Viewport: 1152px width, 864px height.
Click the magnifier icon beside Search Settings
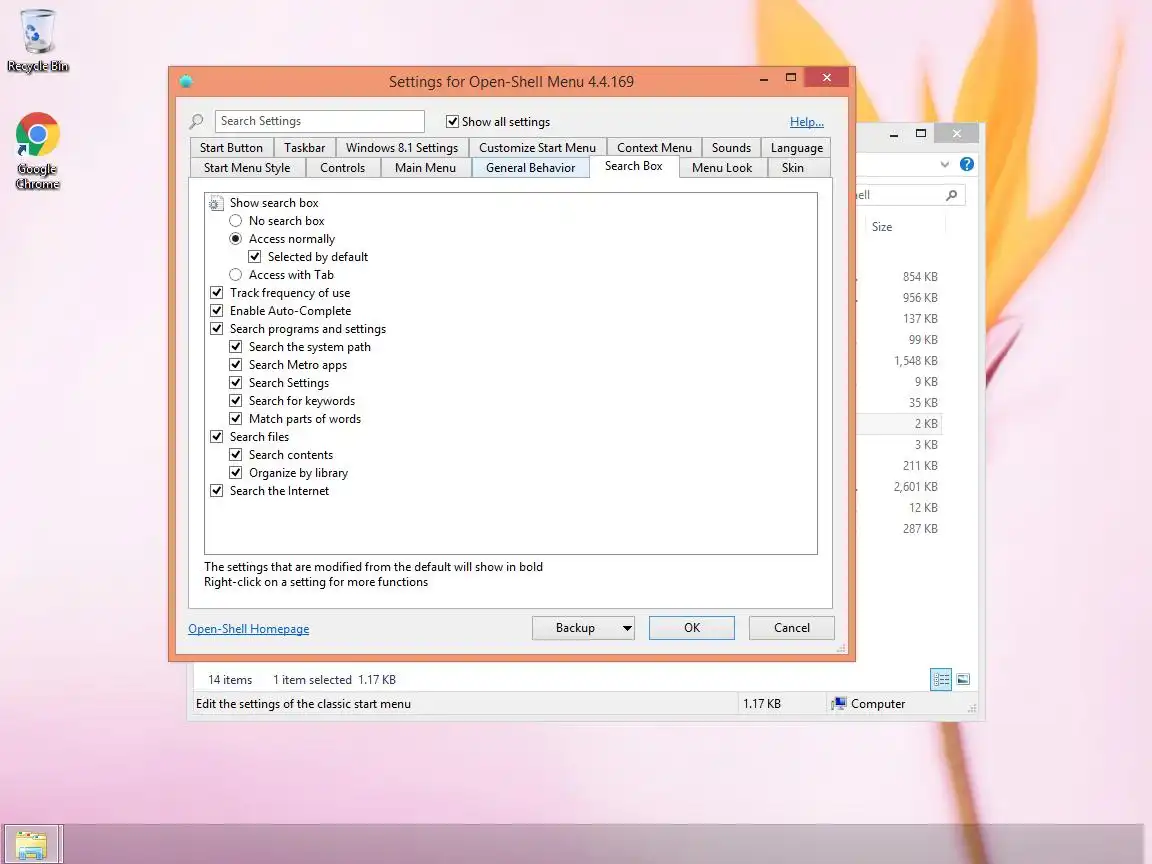tap(196, 121)
